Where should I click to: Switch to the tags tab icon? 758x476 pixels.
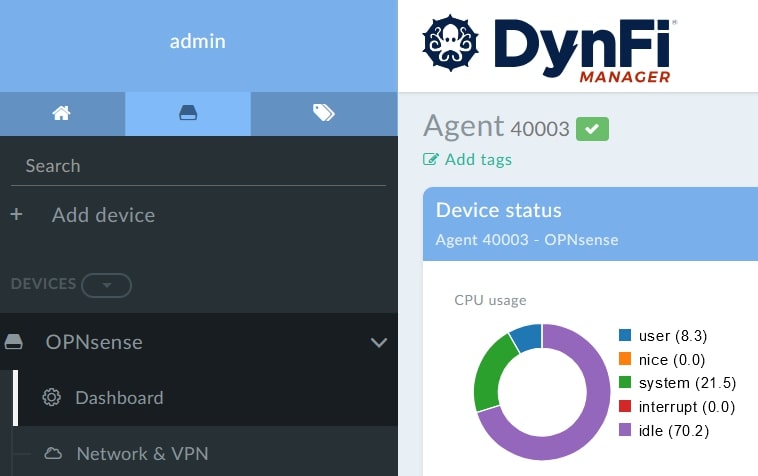[x=323, y=113]
